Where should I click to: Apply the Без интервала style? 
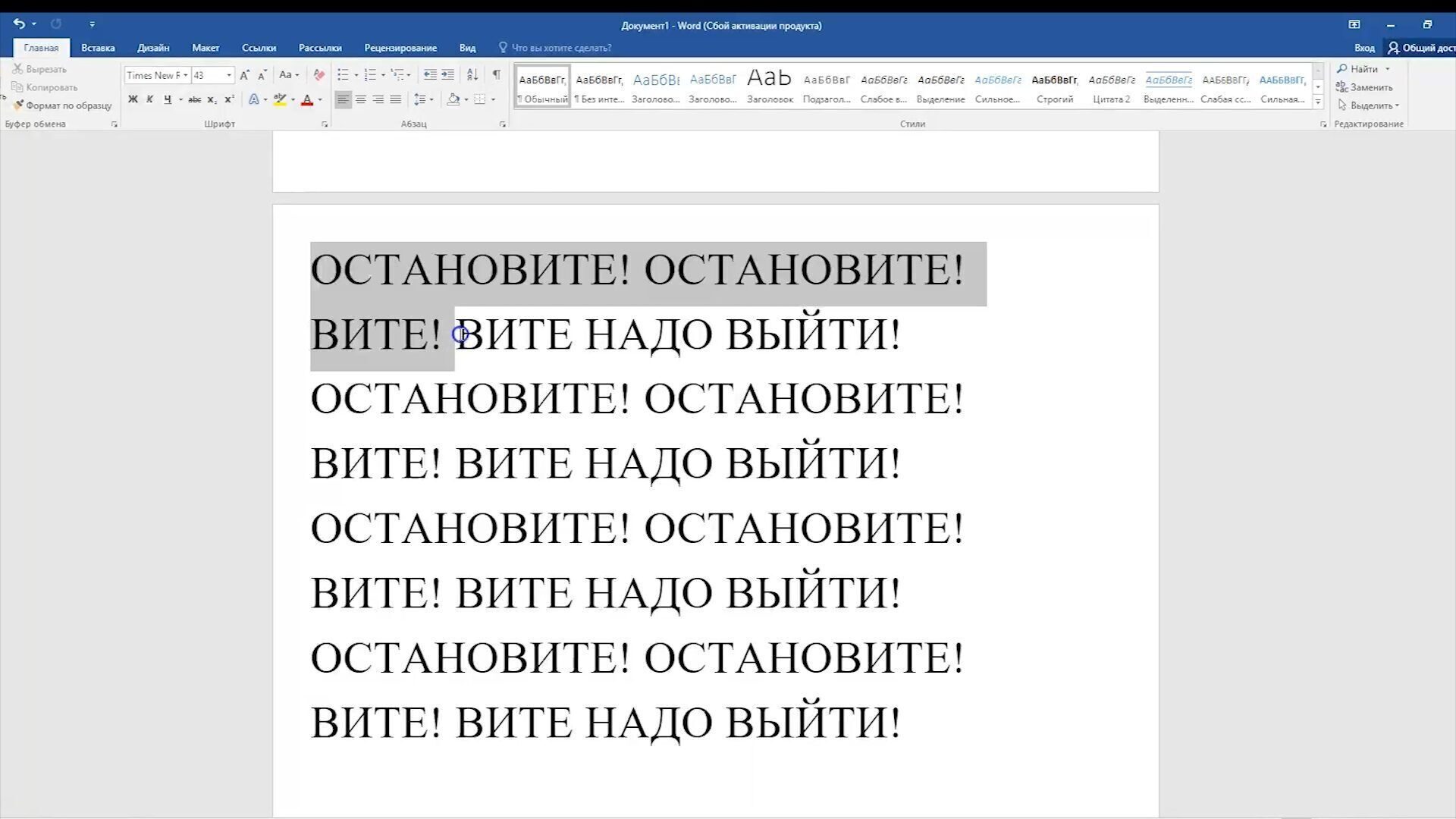pyautogui.click(x=599, y=87)
